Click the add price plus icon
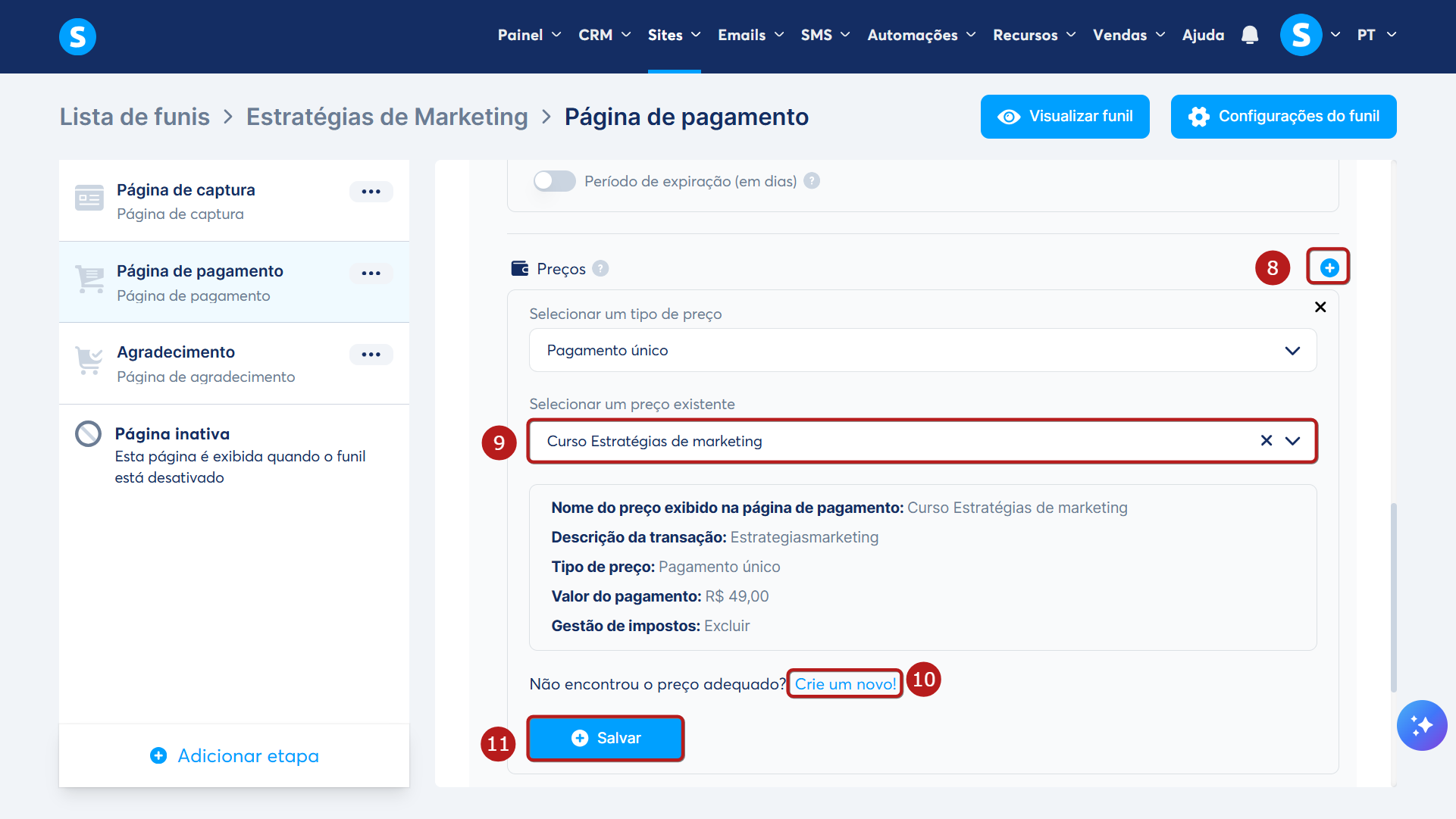Screen dimensions: 1456x819 pyautogui.click(x=1329, y=267)
